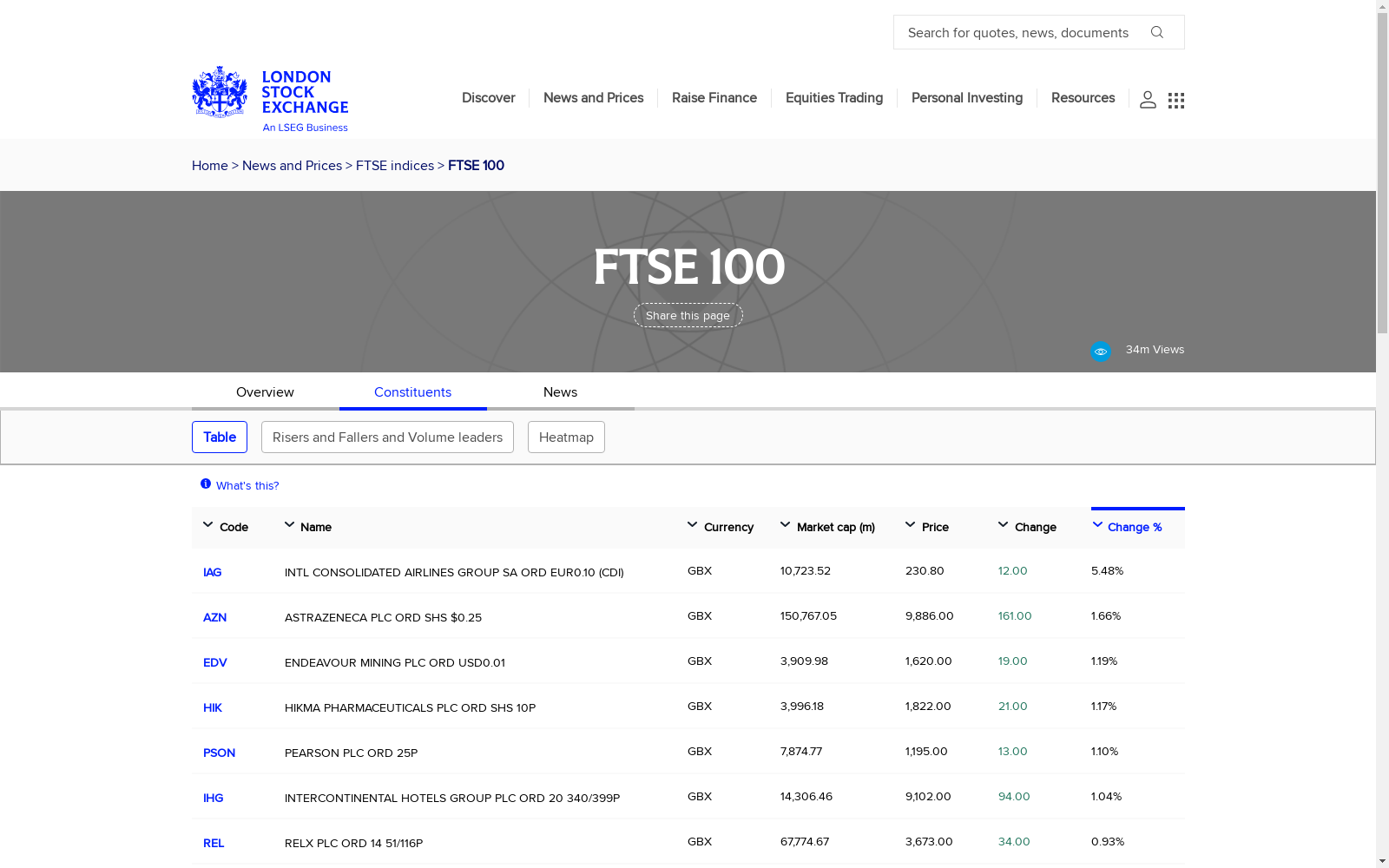Click price value 9,886.00
This screenshot has width=1389, height=868.
coord(929,615)
